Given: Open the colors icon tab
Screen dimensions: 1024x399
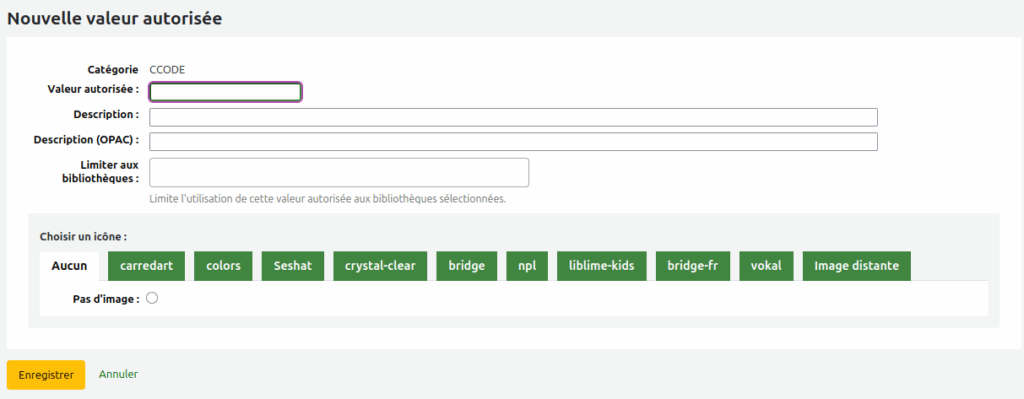Looking at the screenshot, I should [x=223, y=266].
